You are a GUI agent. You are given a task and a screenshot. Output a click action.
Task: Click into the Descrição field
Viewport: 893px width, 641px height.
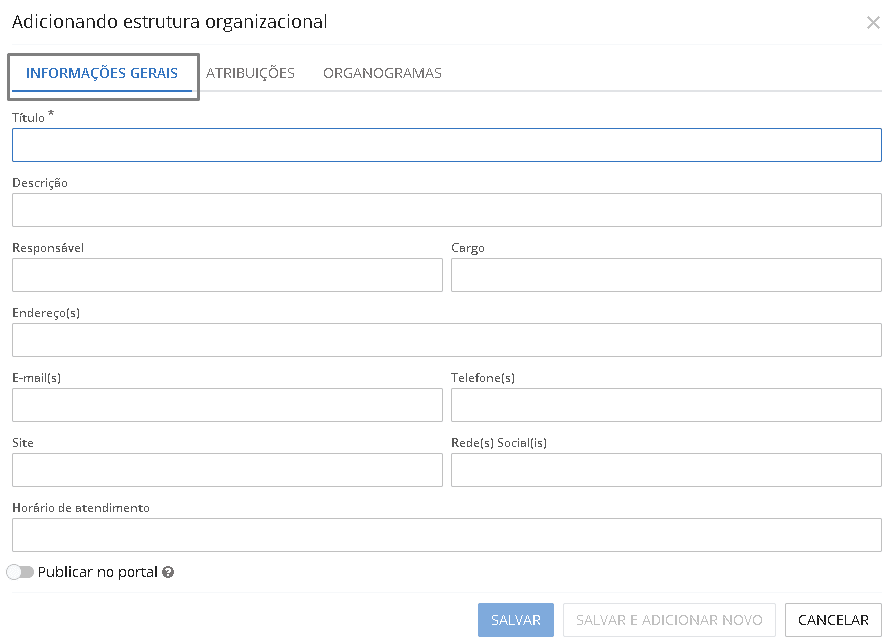tap(446, 210)
